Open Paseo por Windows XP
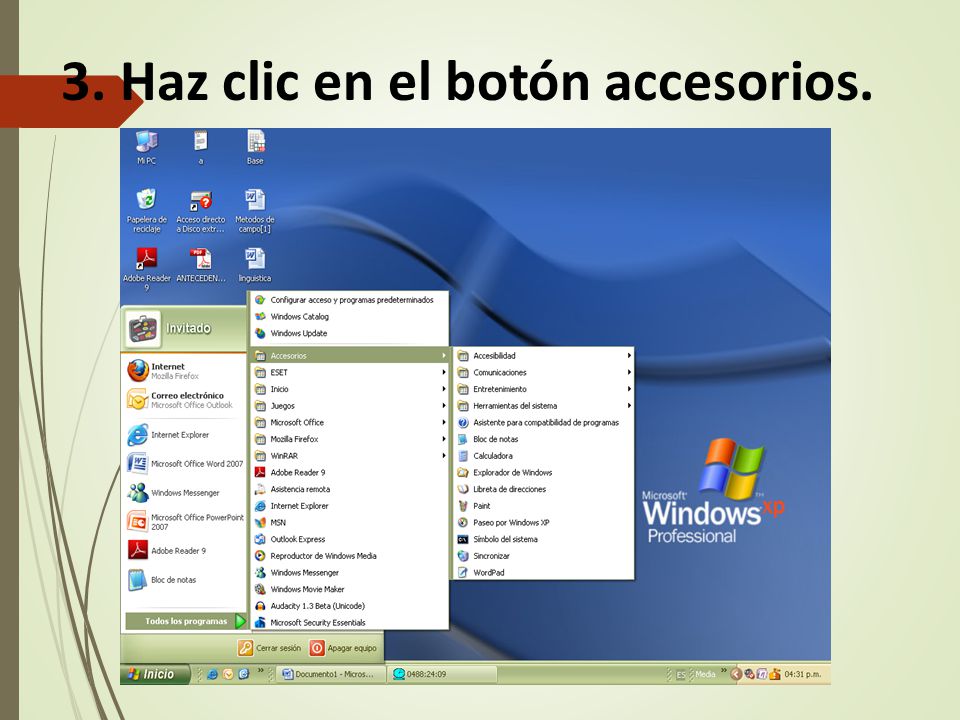The height and width of the screenshot is (720, 960). pyautogui.click(x=543, y=522)
